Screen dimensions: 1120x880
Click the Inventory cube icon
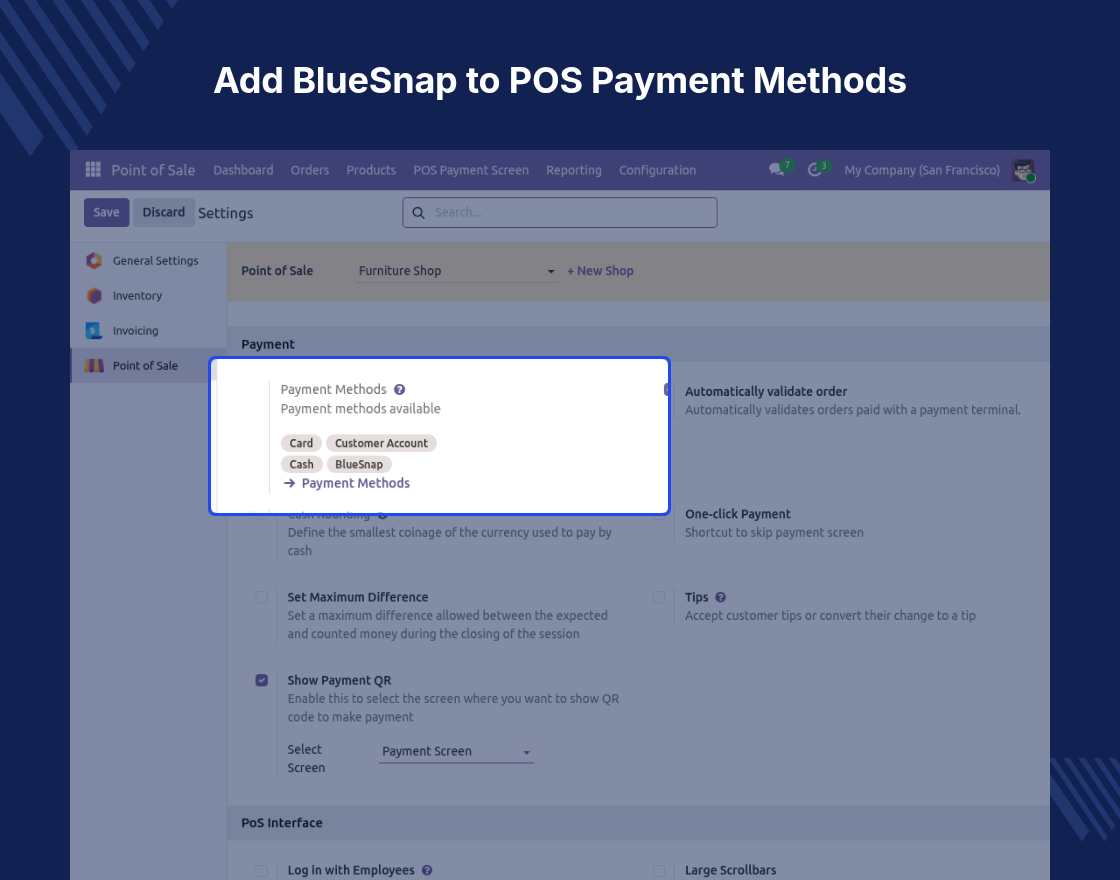click(94, 296)
